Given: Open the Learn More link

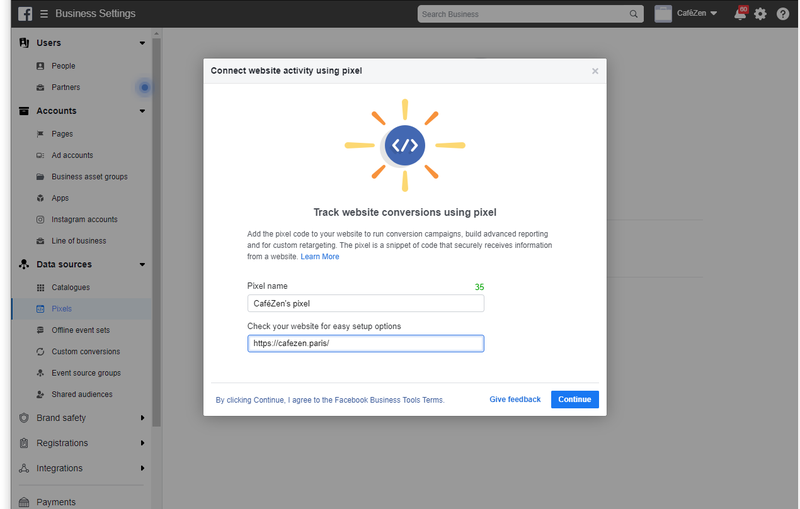Looking at the screenshot, I should pos(320,257).
